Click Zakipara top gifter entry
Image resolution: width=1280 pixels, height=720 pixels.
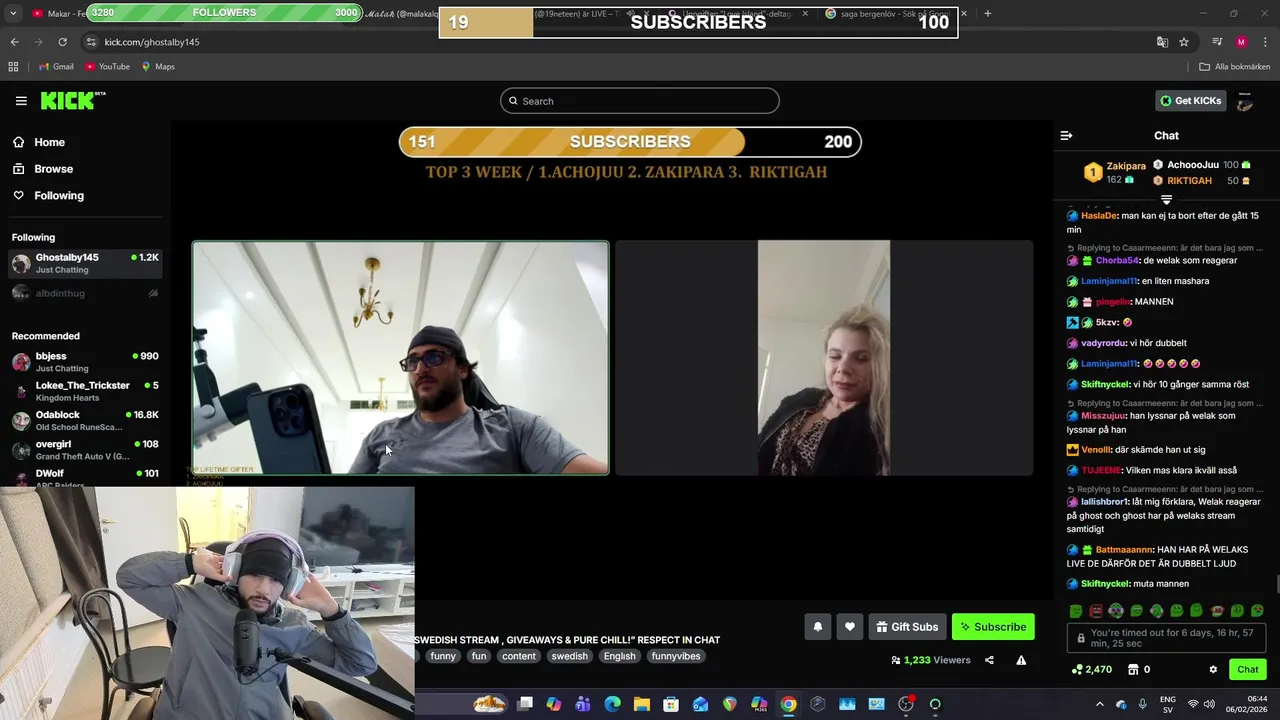click(1115, 172)
